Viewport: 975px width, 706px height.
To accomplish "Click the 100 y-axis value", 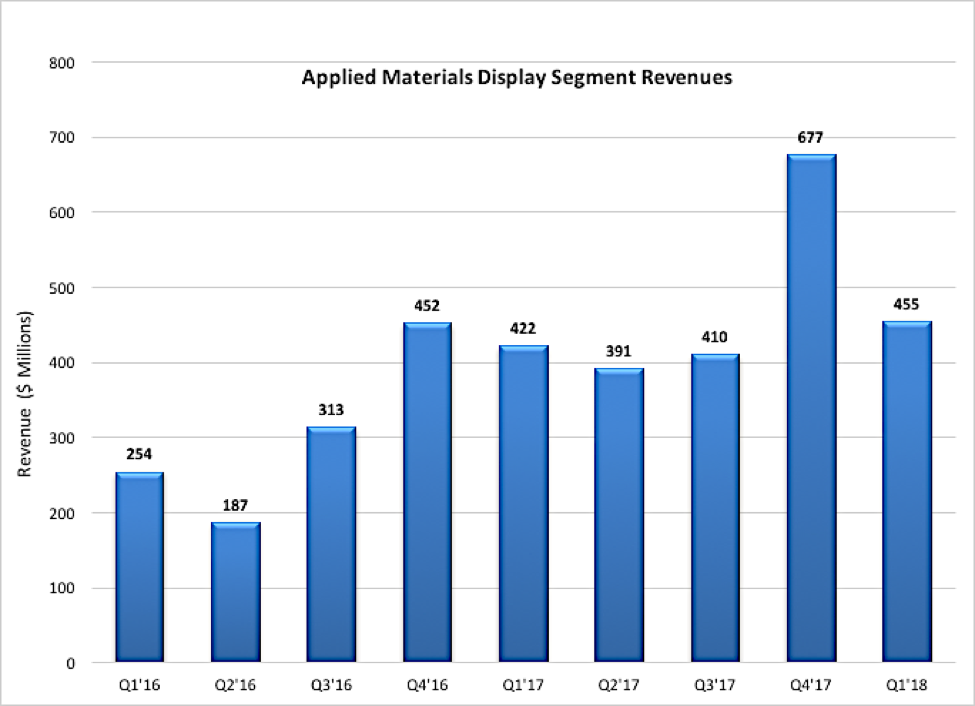I will tap(62, 588).
